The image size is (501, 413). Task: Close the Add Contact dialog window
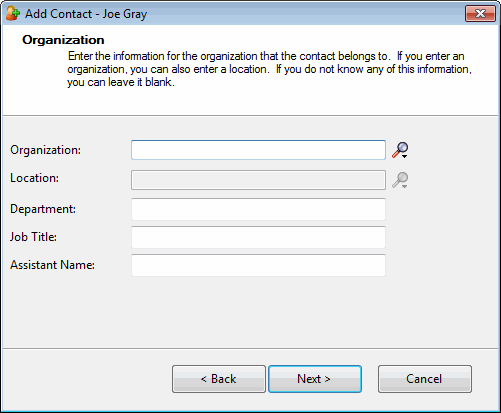pyautogui.click(x=480, y=14)
